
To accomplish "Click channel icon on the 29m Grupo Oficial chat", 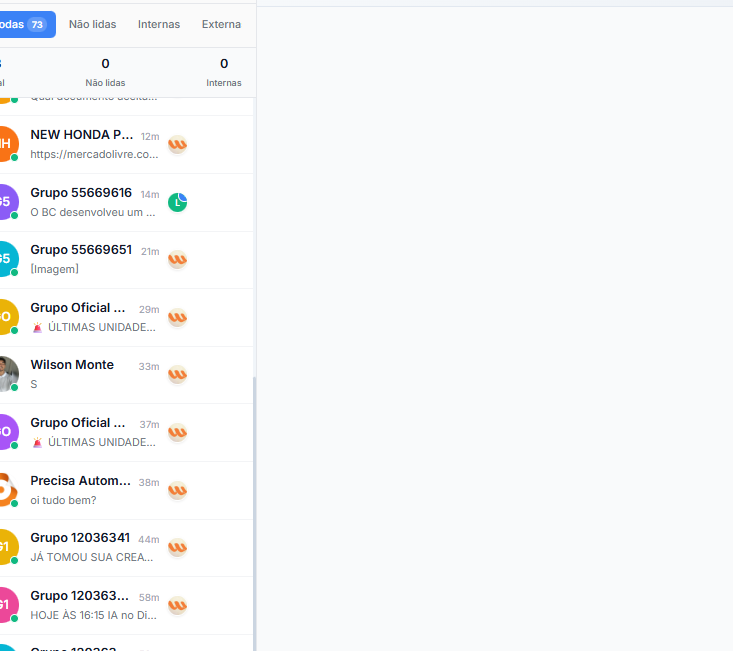I will (x=177, y=318).
